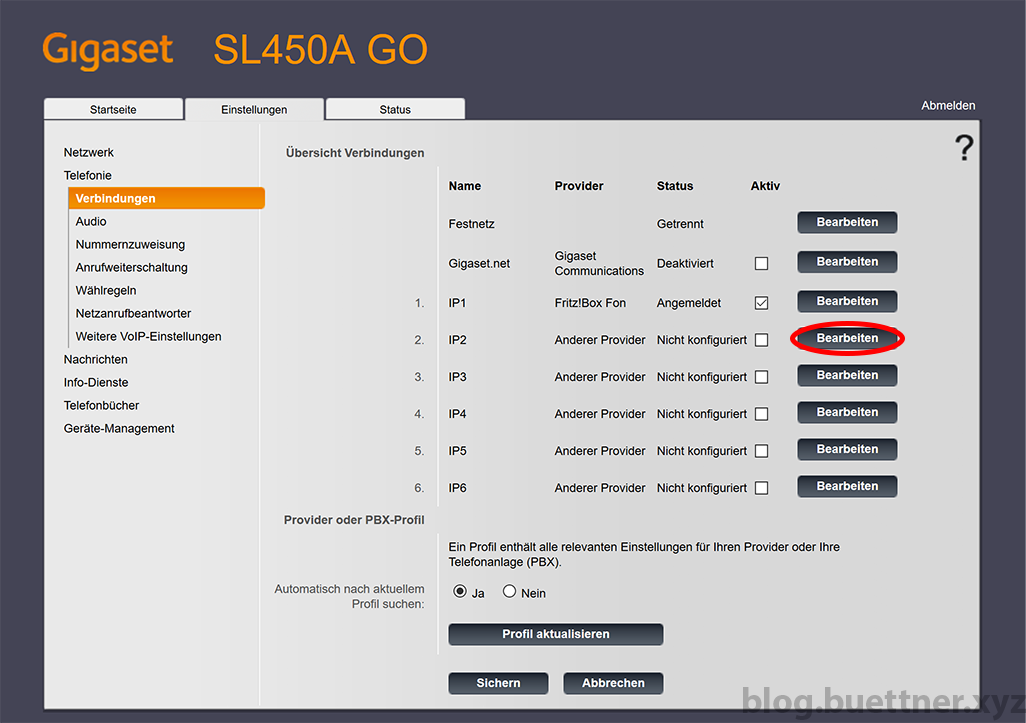Open Weitere VoIP-Einstellungen in sidebar
This screenshot has width=1026, height=723.
pos(149,336)
